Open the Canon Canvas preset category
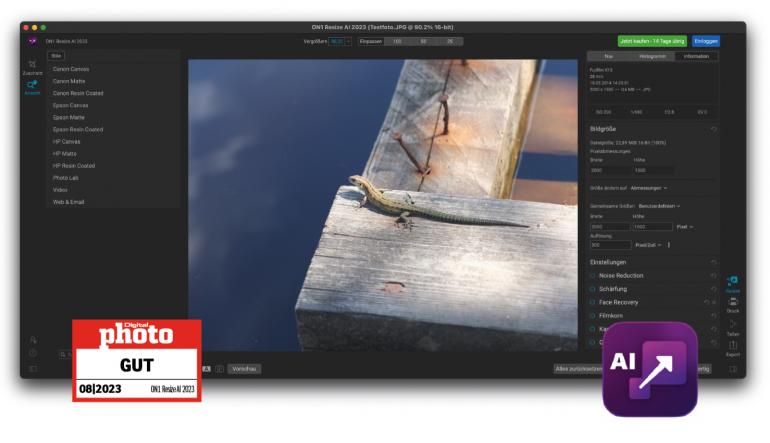Screen dimensions: 770x443 click(71, 69)
